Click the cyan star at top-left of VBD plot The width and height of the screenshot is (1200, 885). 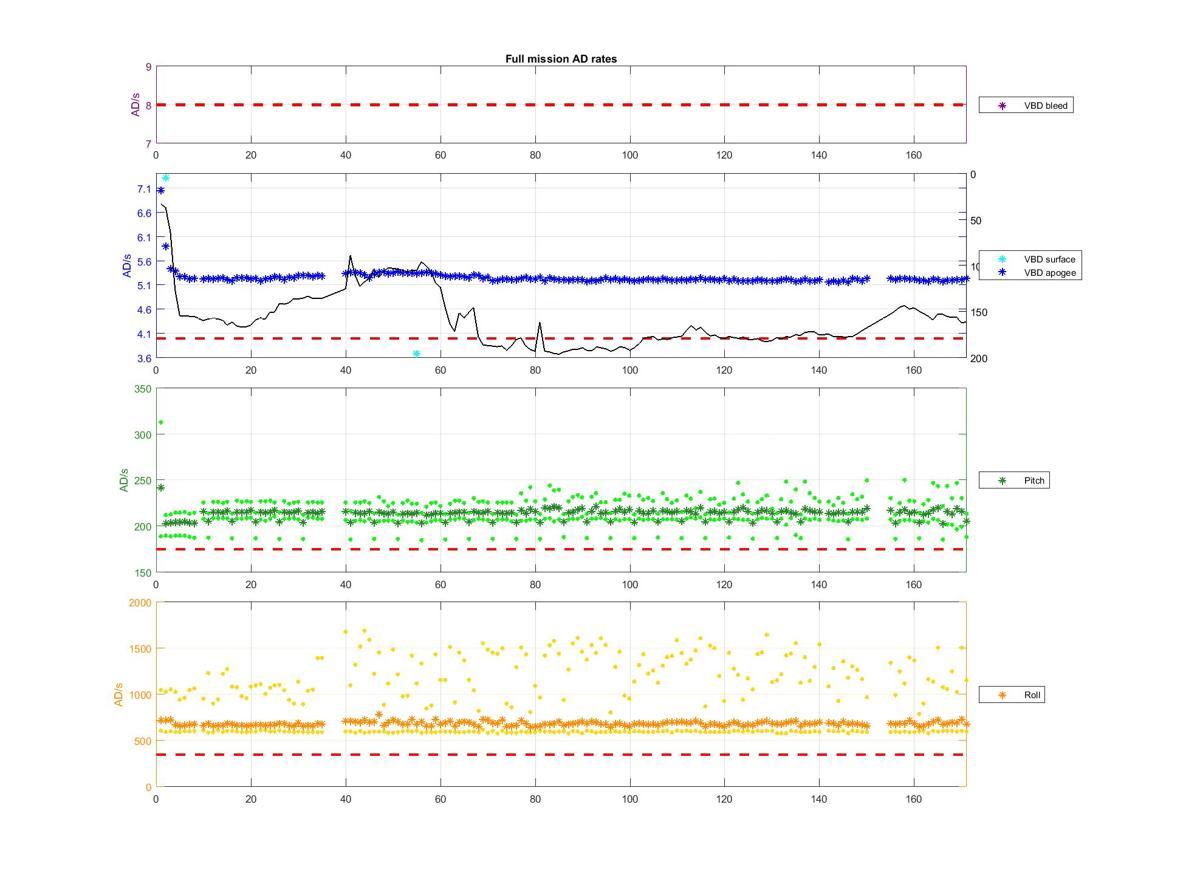tap(165, 178)
